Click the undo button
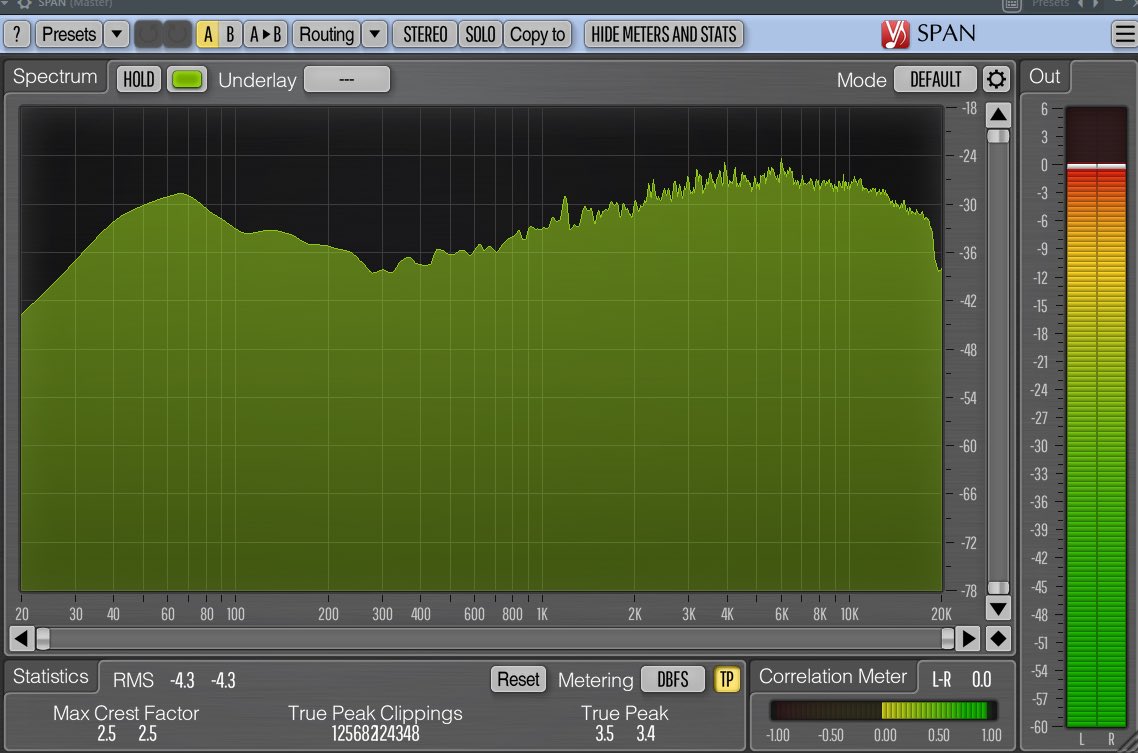The height and width of the screenshot is (753, 1138). 149,34
